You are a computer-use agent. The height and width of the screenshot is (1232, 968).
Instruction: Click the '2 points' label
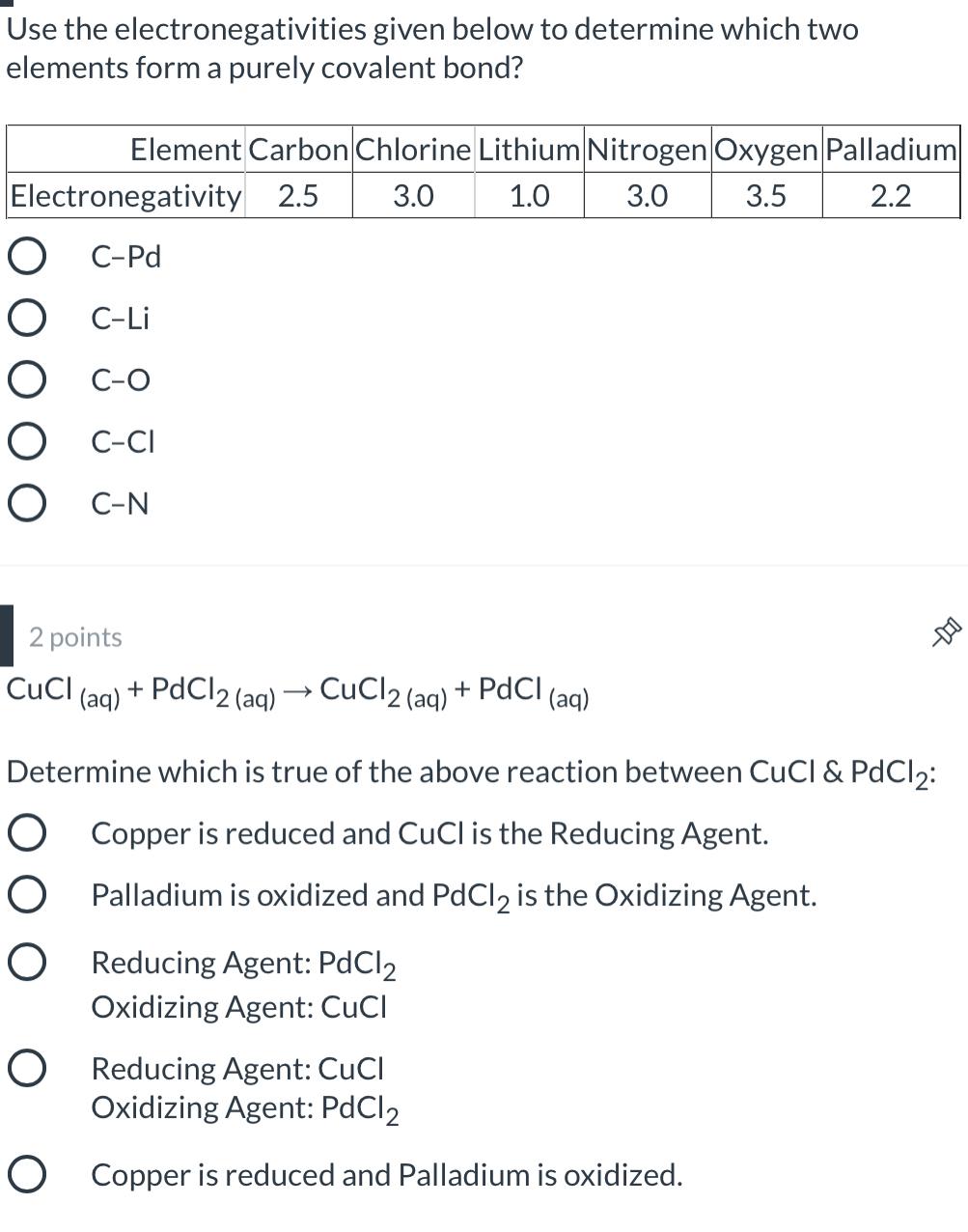[74, 636]
